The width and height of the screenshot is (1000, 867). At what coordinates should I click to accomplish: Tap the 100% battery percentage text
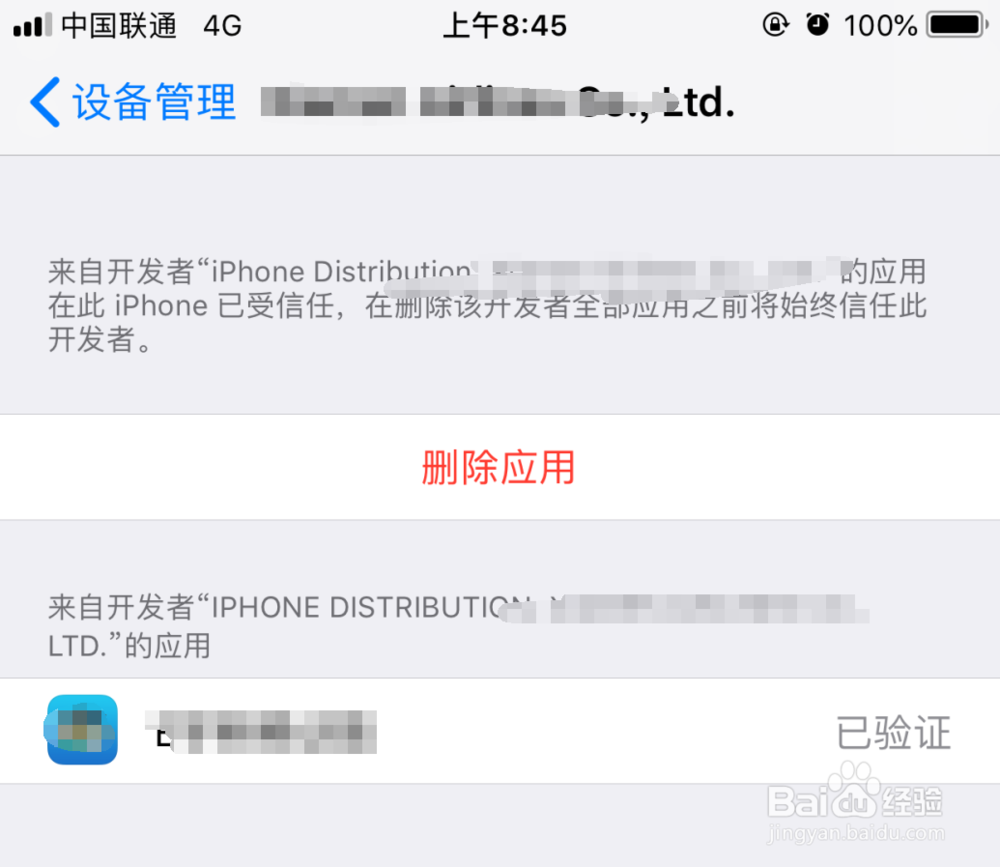point(880,26)
